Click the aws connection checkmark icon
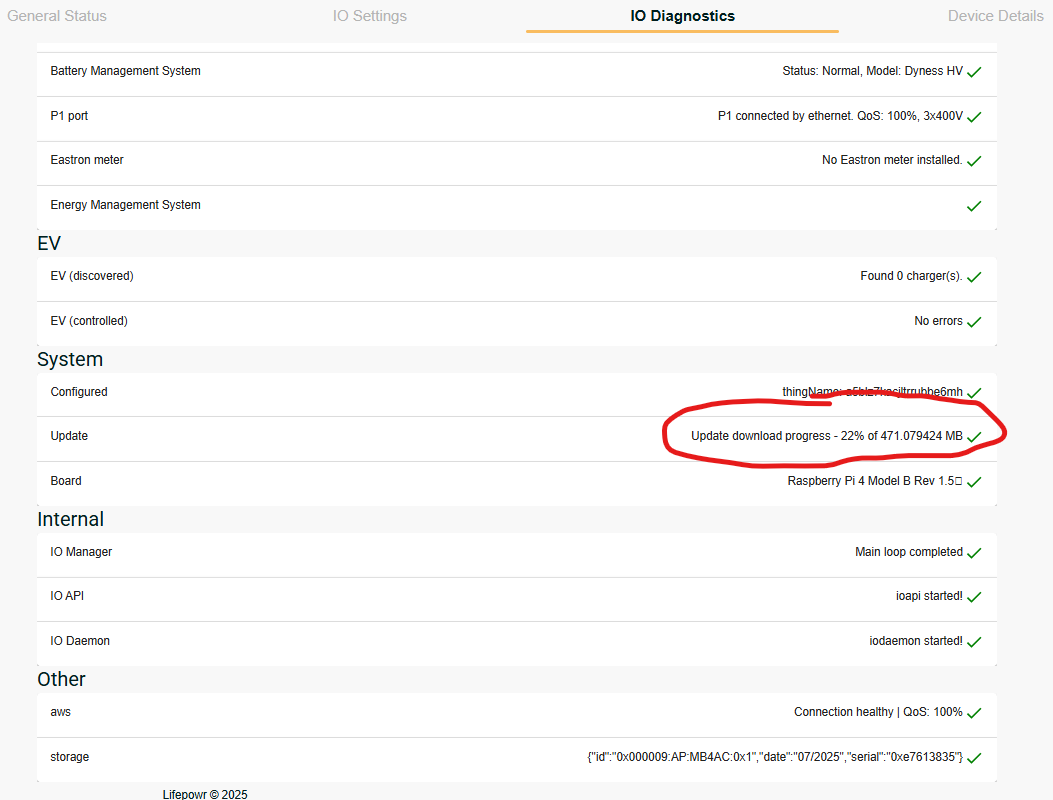The height and width of the screenshot is (800, 1053). pos(974,713)
